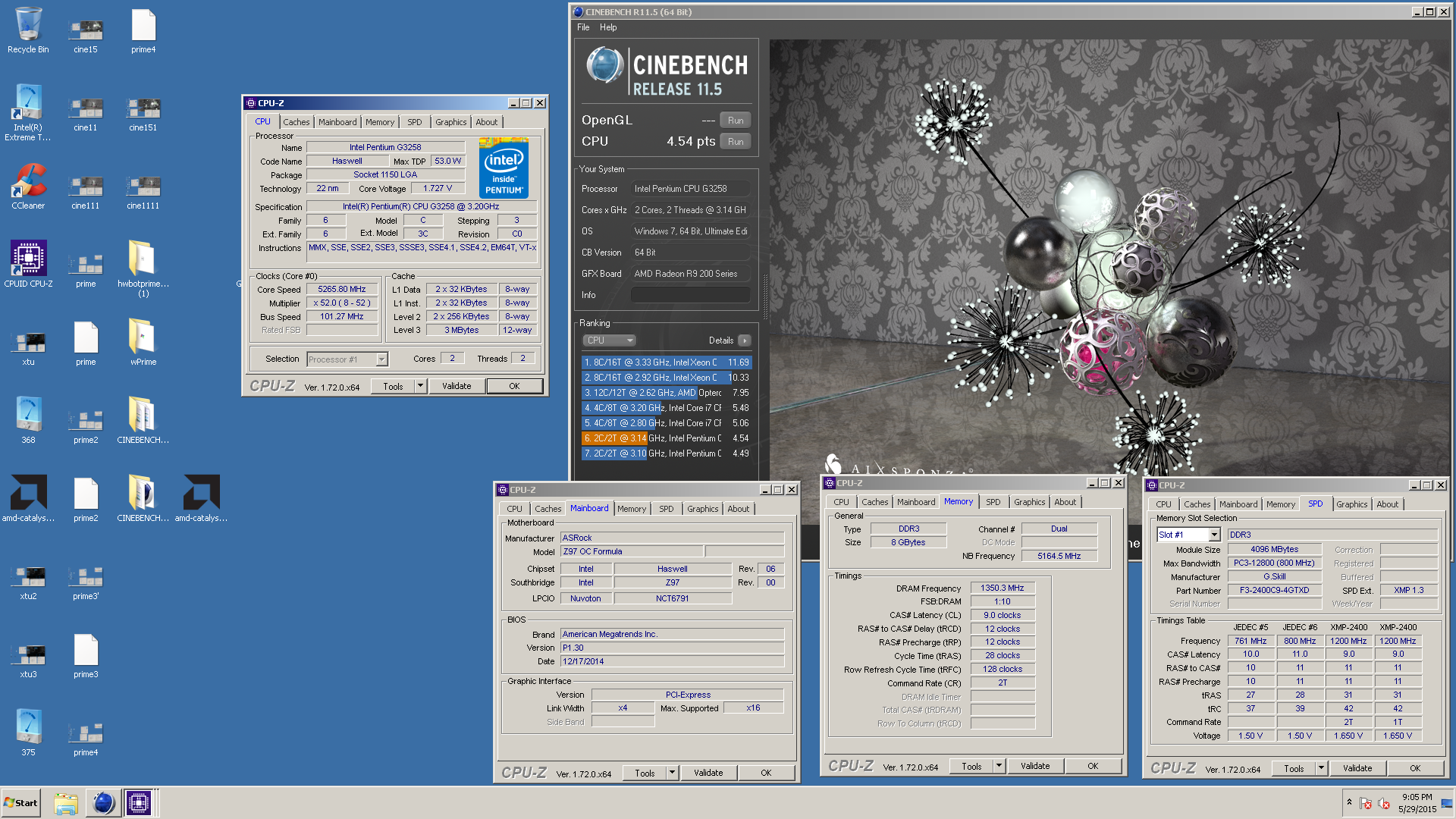Open the wPrime folder on desktop

pyautogui.click(x=143, y=342)
